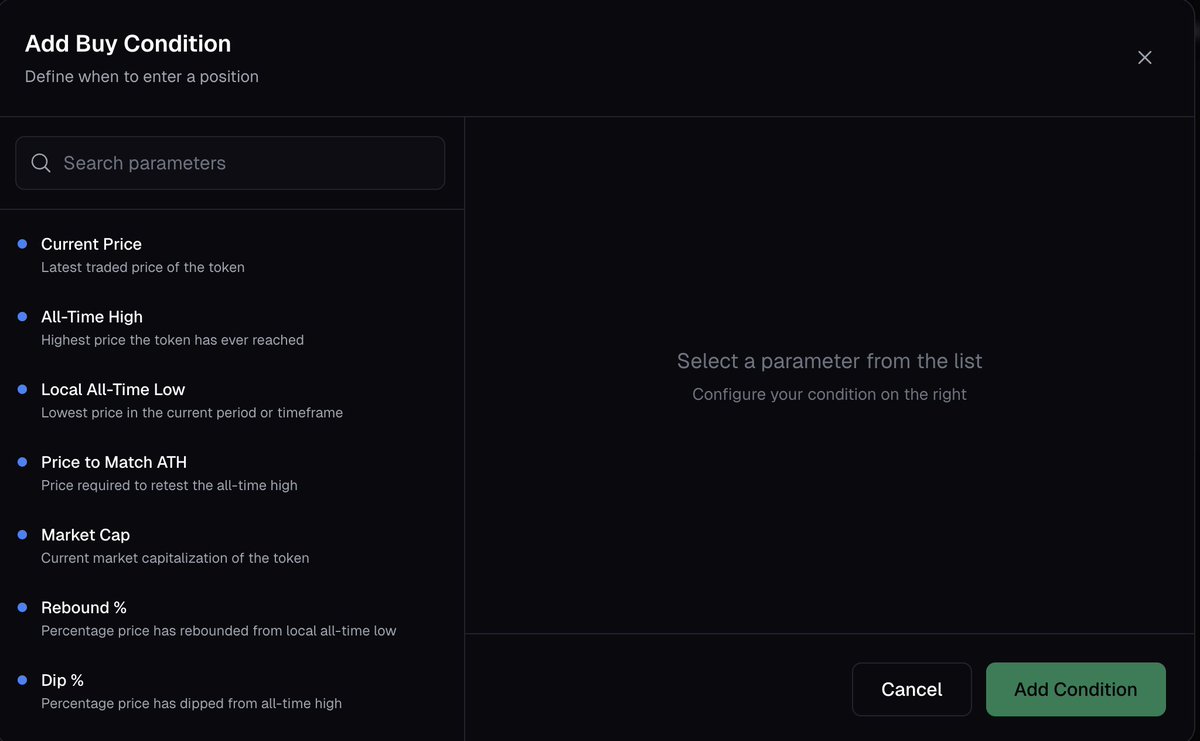Click 'Percentage price has rebounded from local all-time low'
The image size is (1200, 741).
(x=219, y=631)
